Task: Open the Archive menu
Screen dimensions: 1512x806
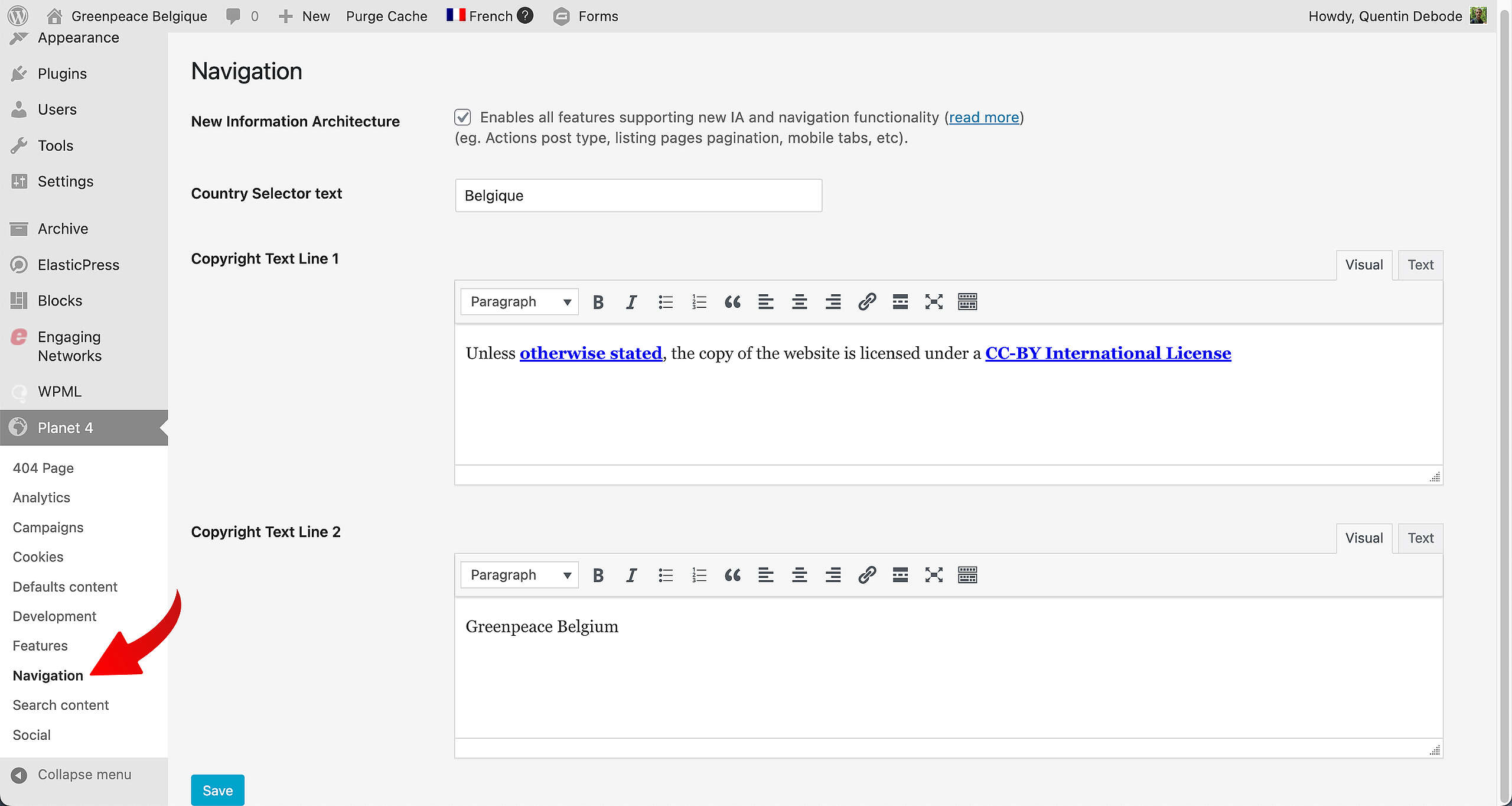Action: (63, 229)
